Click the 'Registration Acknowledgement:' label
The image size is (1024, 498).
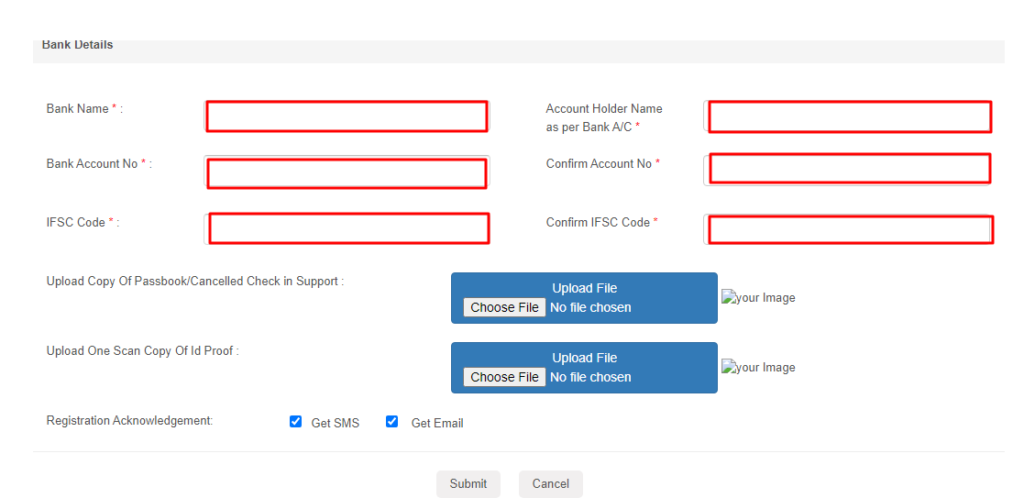pyautogui.click(x=130, y=421)
